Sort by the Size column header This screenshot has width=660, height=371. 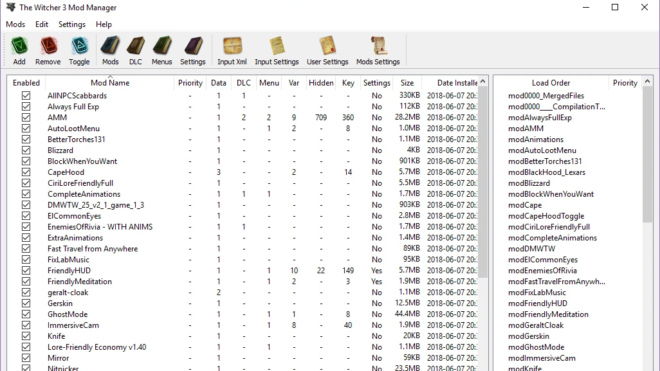coord(407,83)
